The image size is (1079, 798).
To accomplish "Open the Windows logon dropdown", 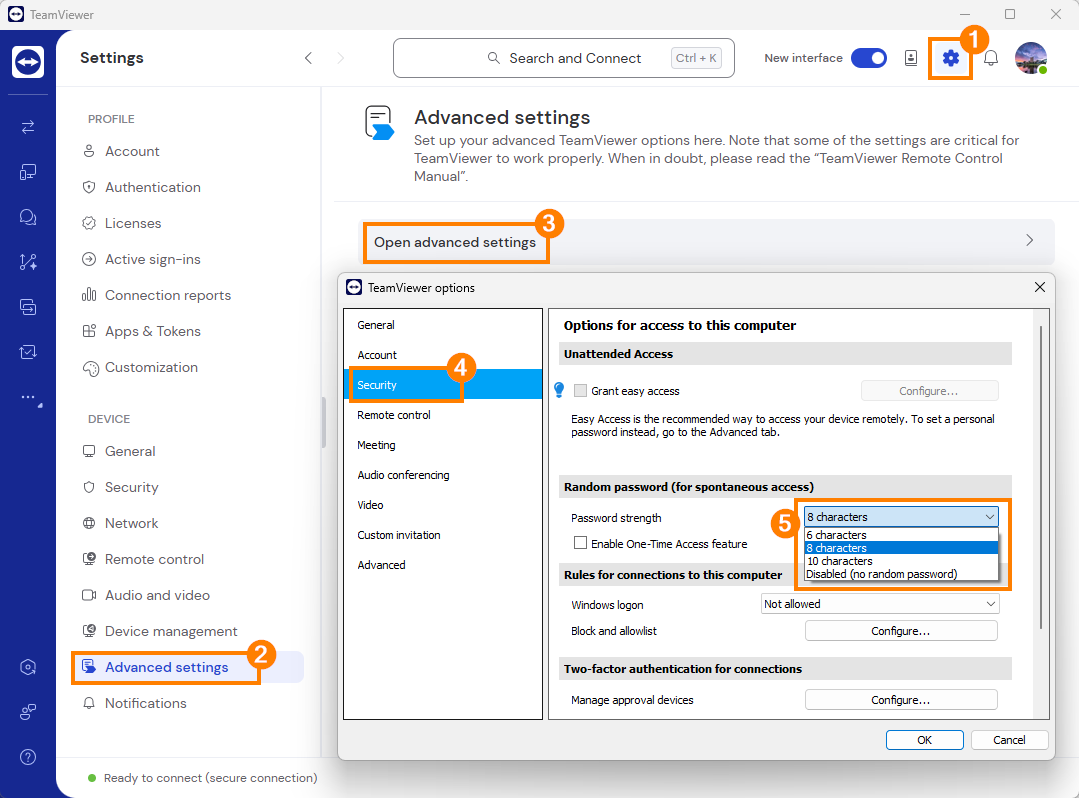I will point(880,604).
